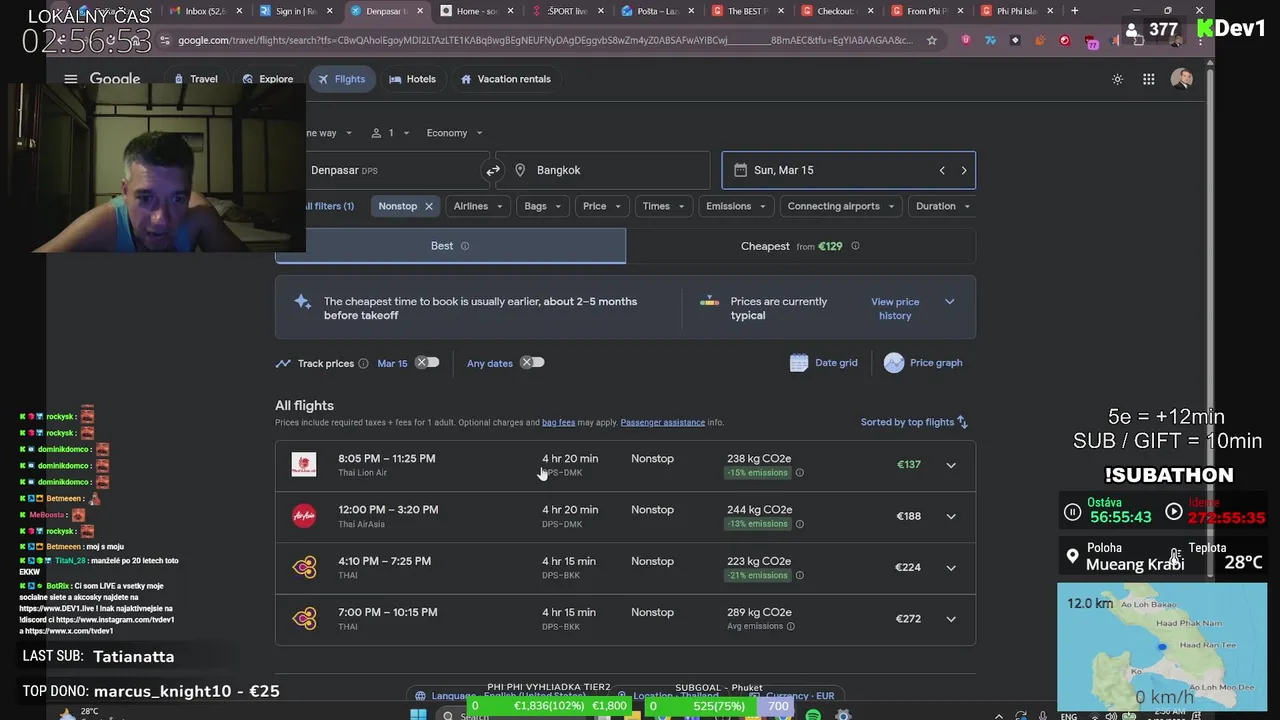Image resolution: width=1280 pixels, height=720 pixels.
Task: Click the Bangkok destination field
Action: (602, 170)
